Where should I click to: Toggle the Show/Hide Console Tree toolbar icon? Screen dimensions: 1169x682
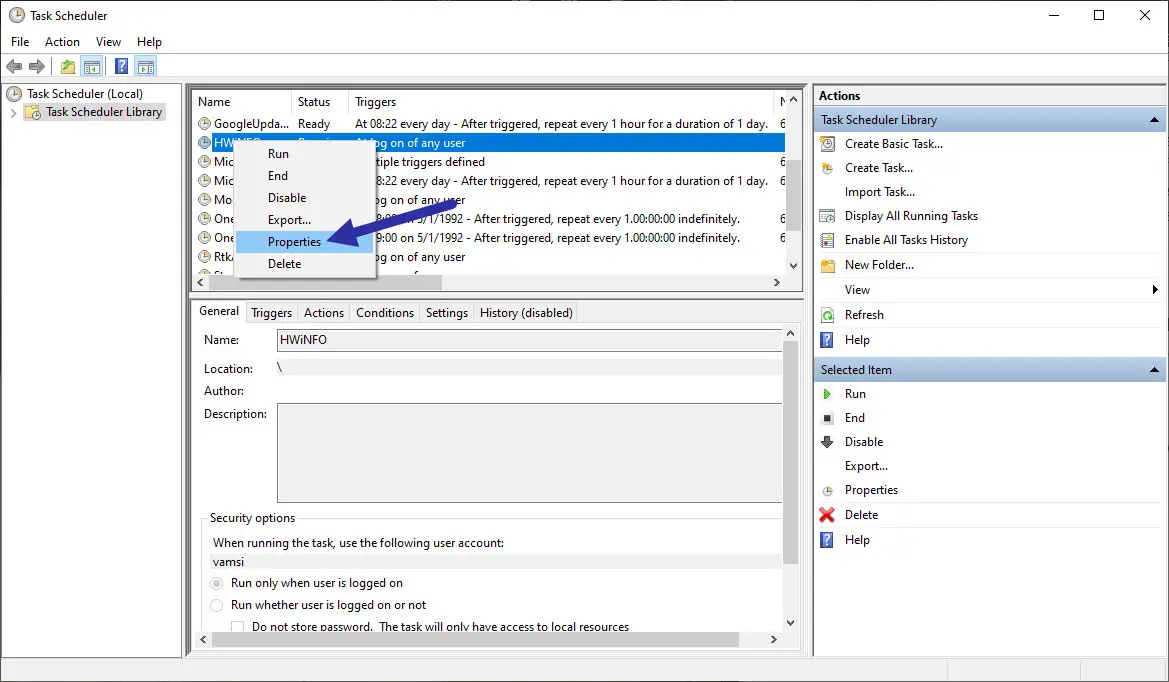(92, 67)
